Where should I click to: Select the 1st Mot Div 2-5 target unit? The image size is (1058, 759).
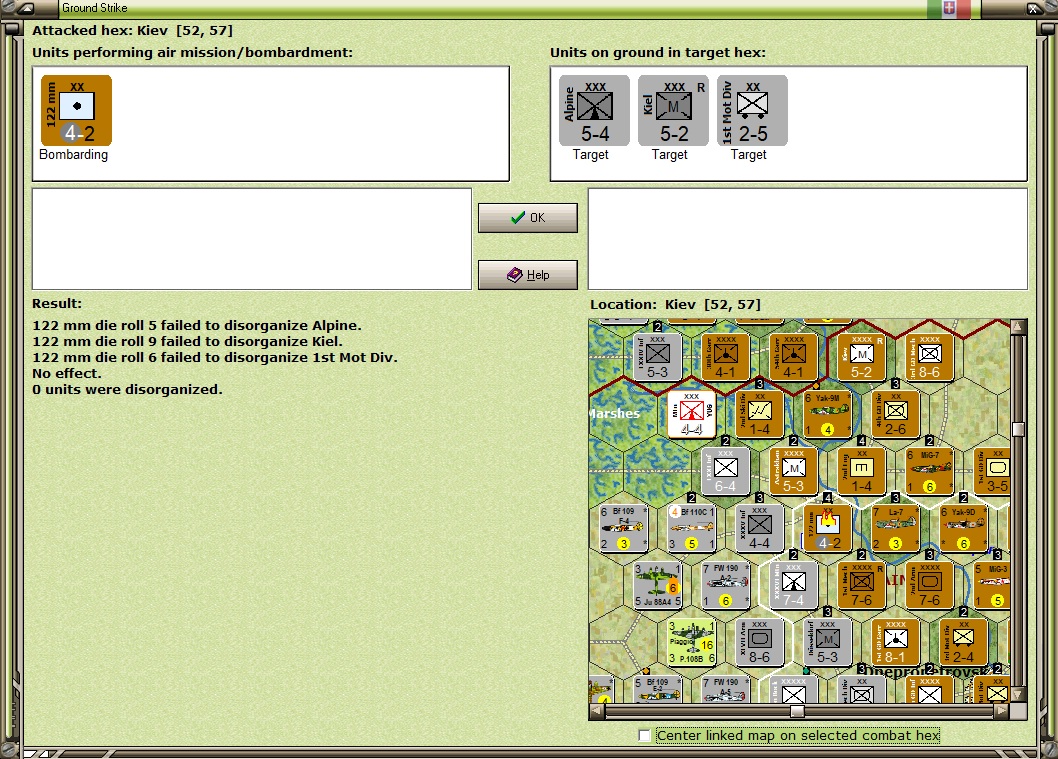(752, 111)
